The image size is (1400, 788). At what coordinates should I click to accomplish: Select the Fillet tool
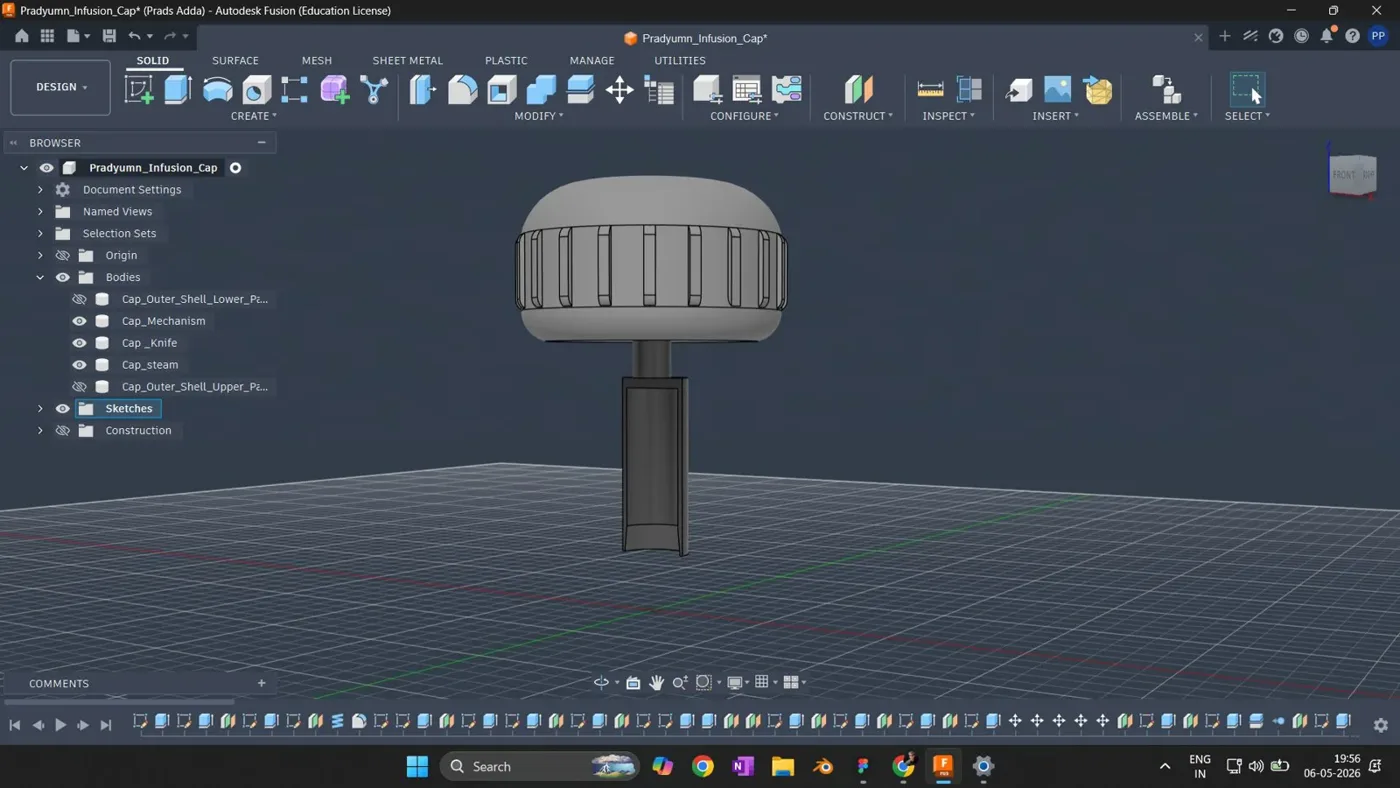pos(462,89)
